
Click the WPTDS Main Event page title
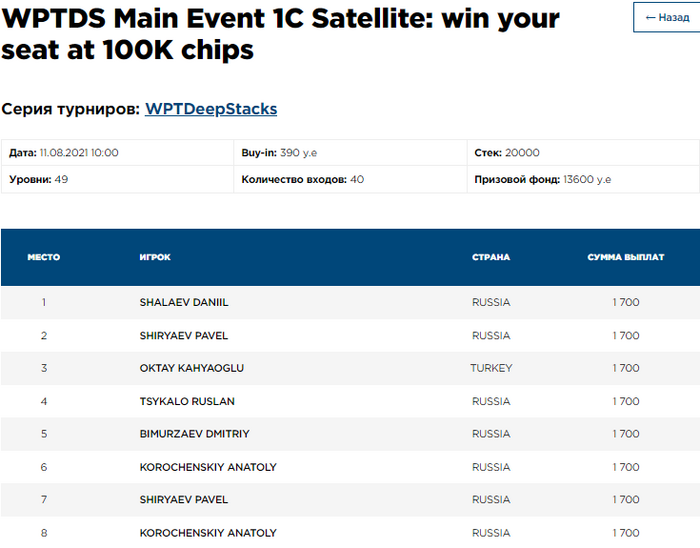click(x=280, y=33)
